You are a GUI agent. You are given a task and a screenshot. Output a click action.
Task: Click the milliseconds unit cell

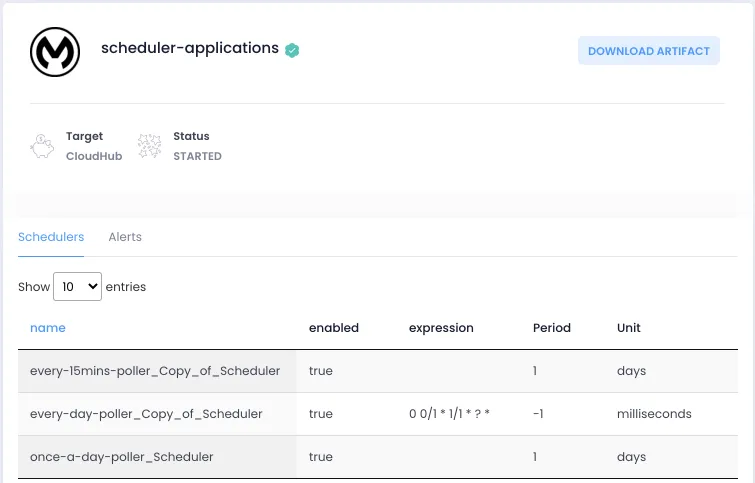[x=654, y=414]
